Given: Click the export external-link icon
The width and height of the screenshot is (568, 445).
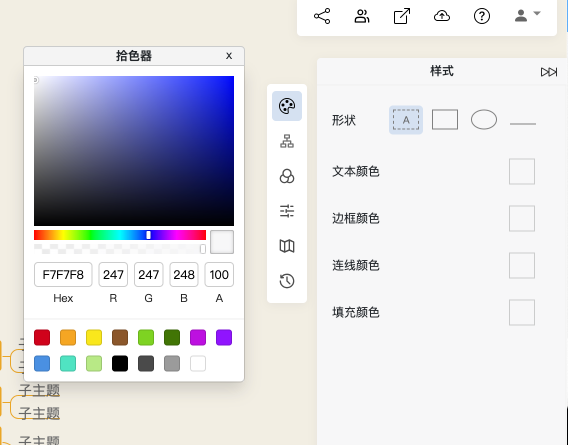Looking at the screenshot, I should [402, 16].
